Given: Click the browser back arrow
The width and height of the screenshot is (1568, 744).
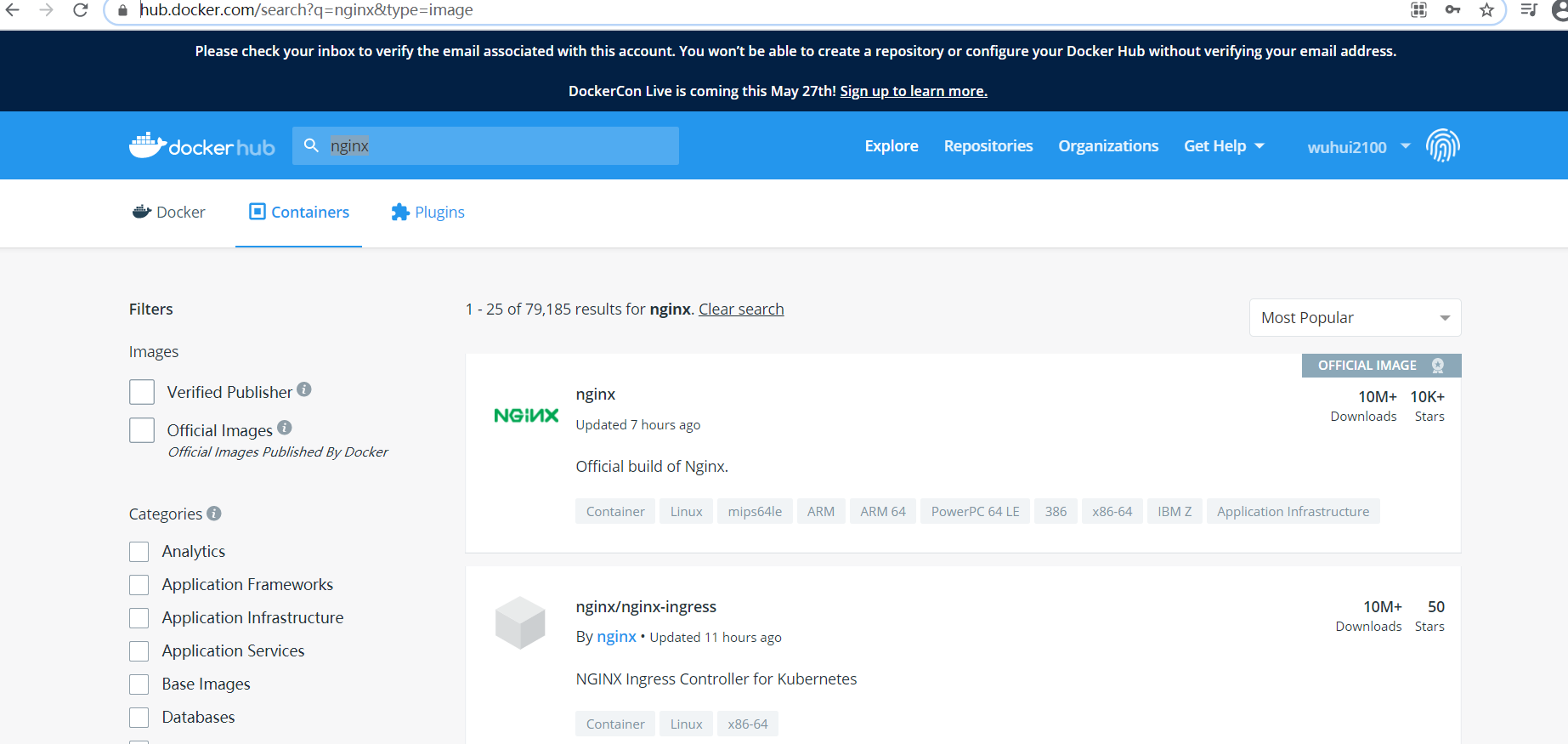Looking at the screenshot, I should tap(13, 10).
